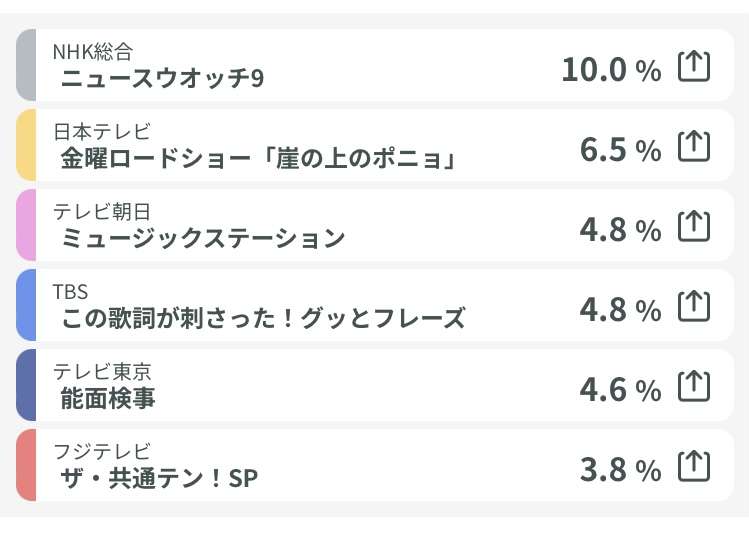
Task: Share the TBS グッとフレーズ program
Action: 694,306
